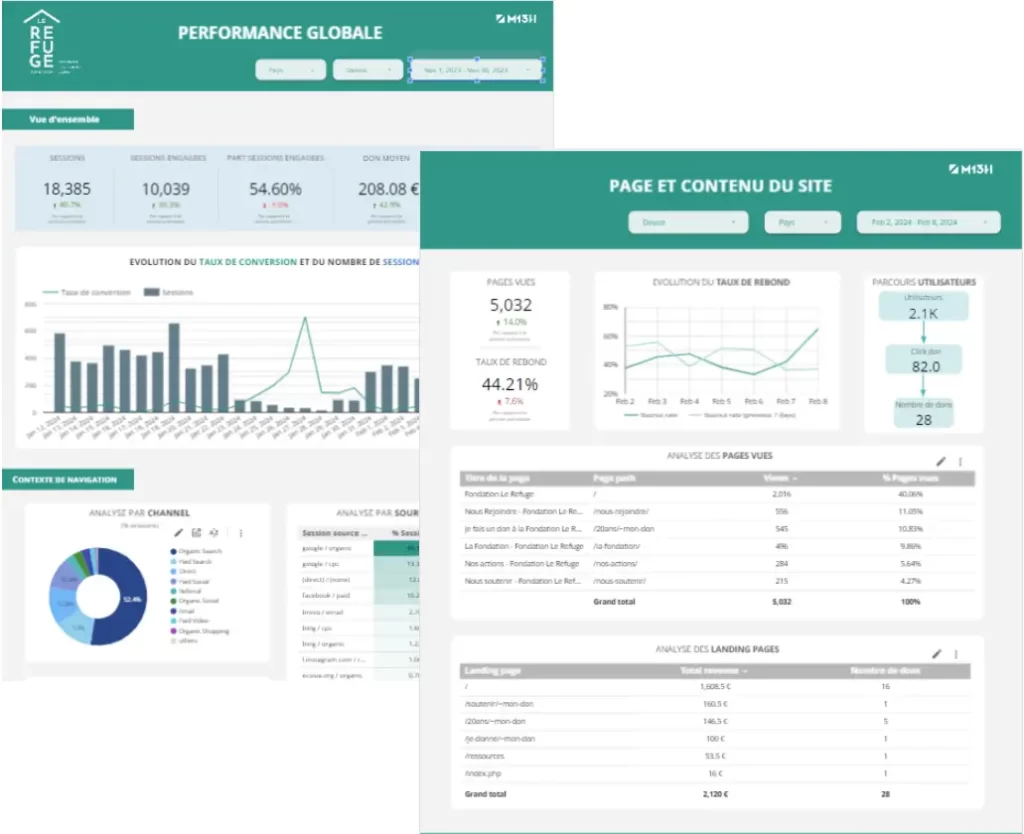The height and width of the screenshot is (834, 1024).
Task: Open three-dot menu on Analyse des Pages Vues
Action: point(960,461)
